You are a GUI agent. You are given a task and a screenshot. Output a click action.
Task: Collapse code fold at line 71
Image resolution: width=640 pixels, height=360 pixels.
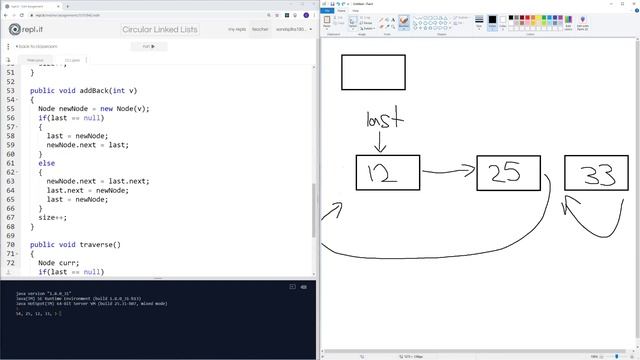pos(17,253)
